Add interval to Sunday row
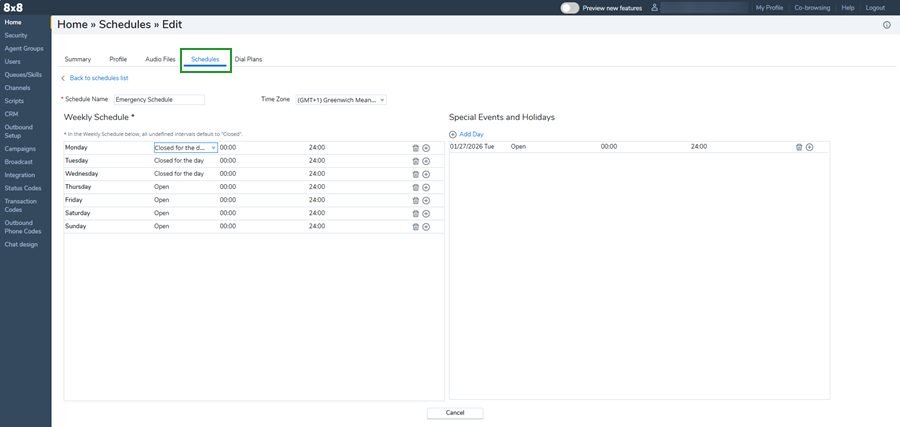 coord(426,226)
